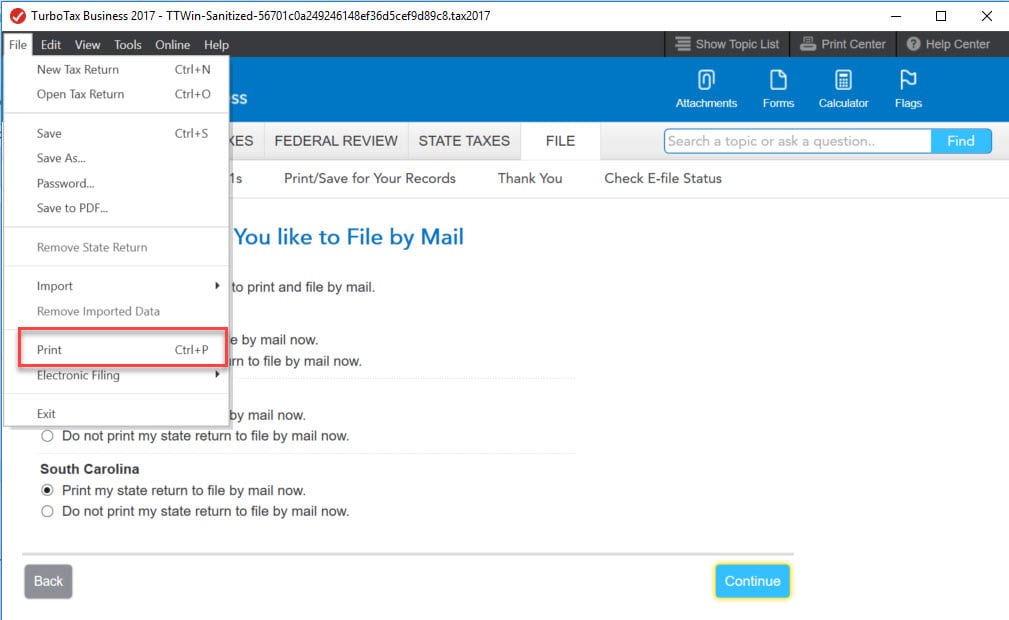Screen dimensions: 1009x620
Task: Select Remove State Return menu item
Action: pyautogui.click(x=116, y=247)
